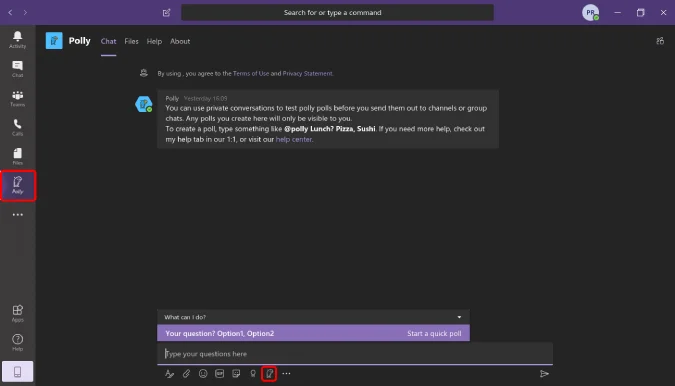
Task: Open Teams in the left sidebar
Action: click(17, 98)
